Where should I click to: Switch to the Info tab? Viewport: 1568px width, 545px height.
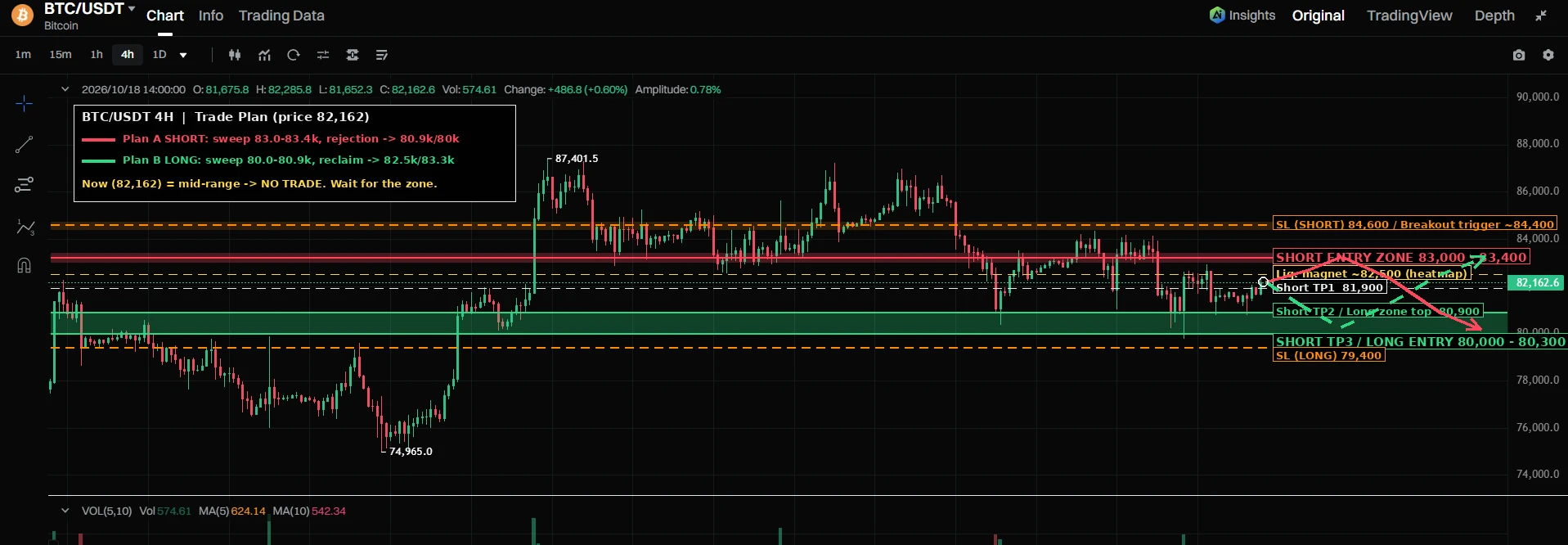point(211,16)
